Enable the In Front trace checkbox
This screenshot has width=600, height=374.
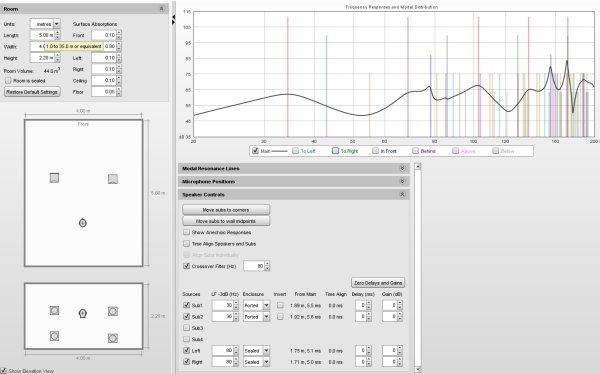[375, 151]
